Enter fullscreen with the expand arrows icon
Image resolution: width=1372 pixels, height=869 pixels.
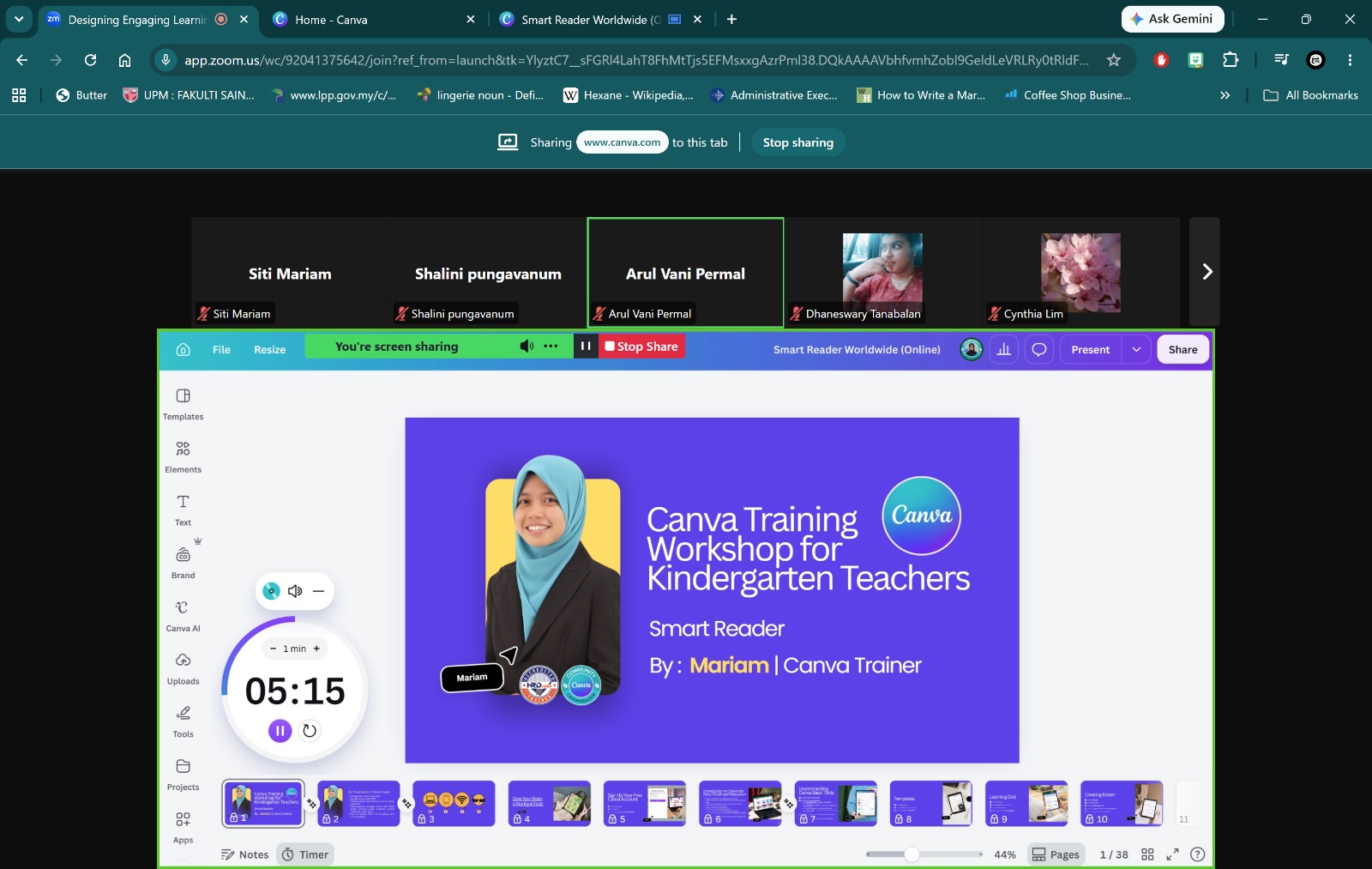coord(1172,854)
